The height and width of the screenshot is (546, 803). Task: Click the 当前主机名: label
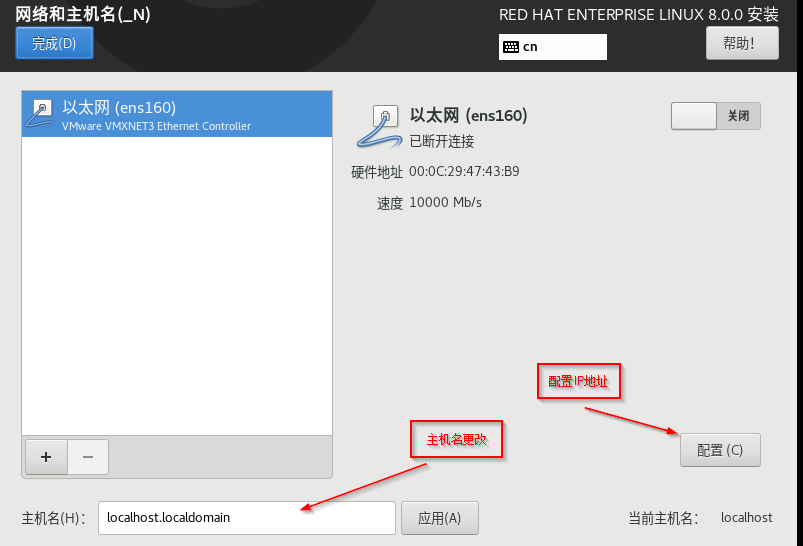(664, 518)
